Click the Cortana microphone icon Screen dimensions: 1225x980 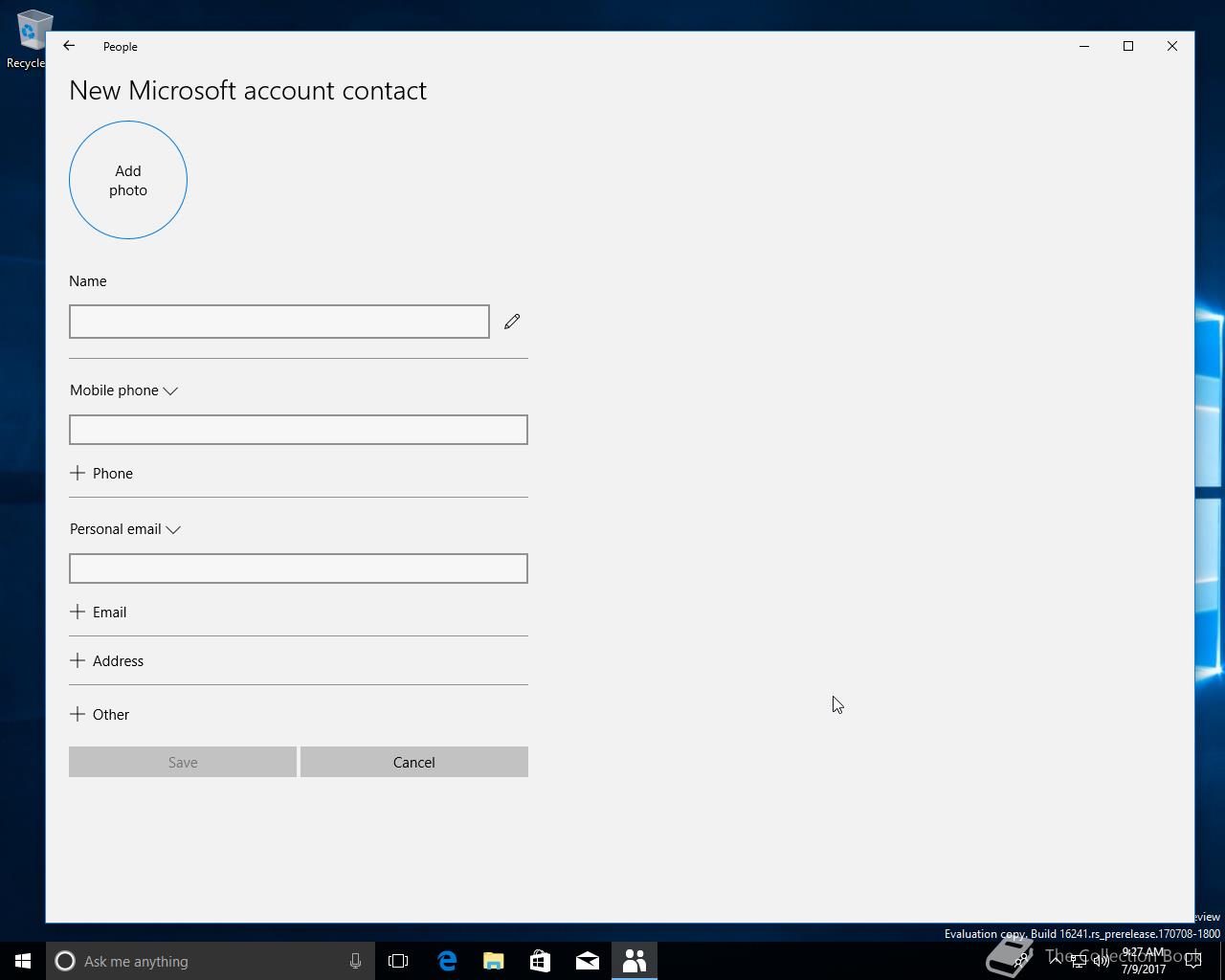click(x=355, y=961)
